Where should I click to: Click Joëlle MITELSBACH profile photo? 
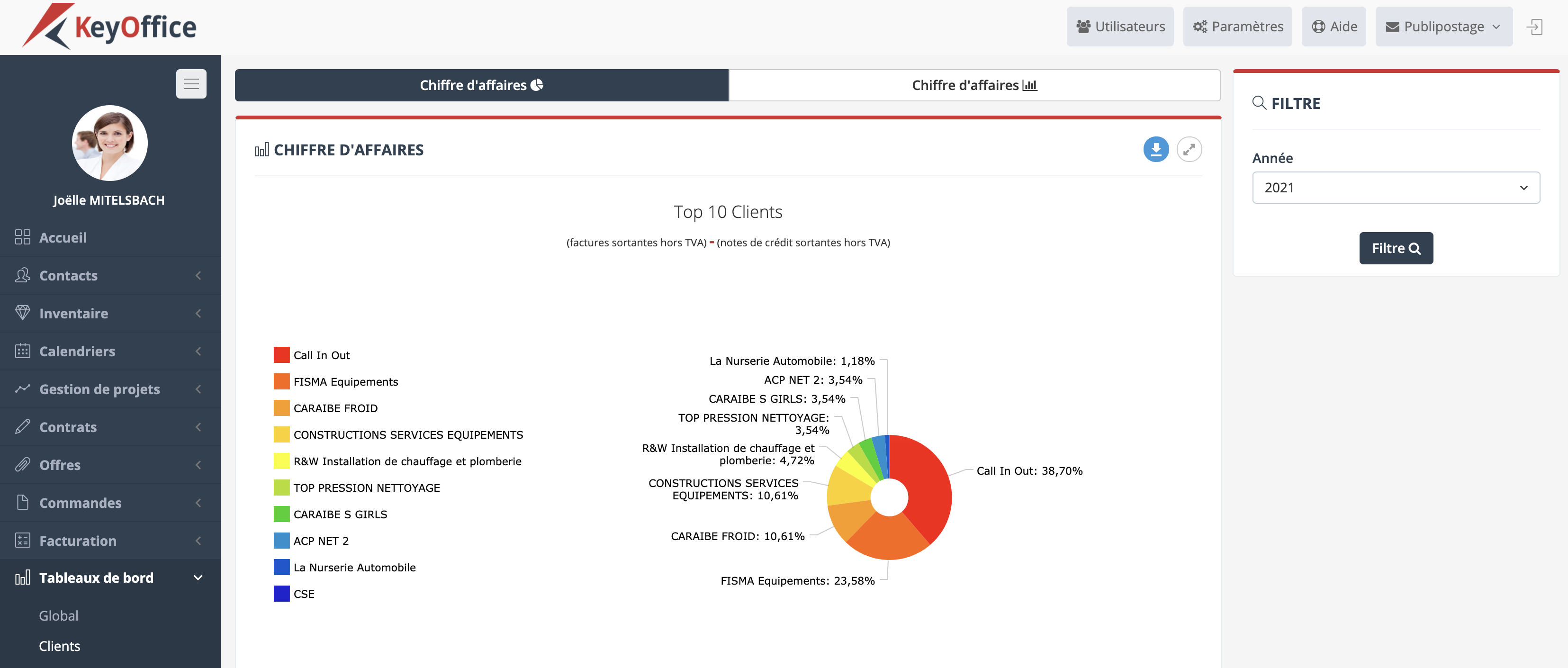pos(109,143)
